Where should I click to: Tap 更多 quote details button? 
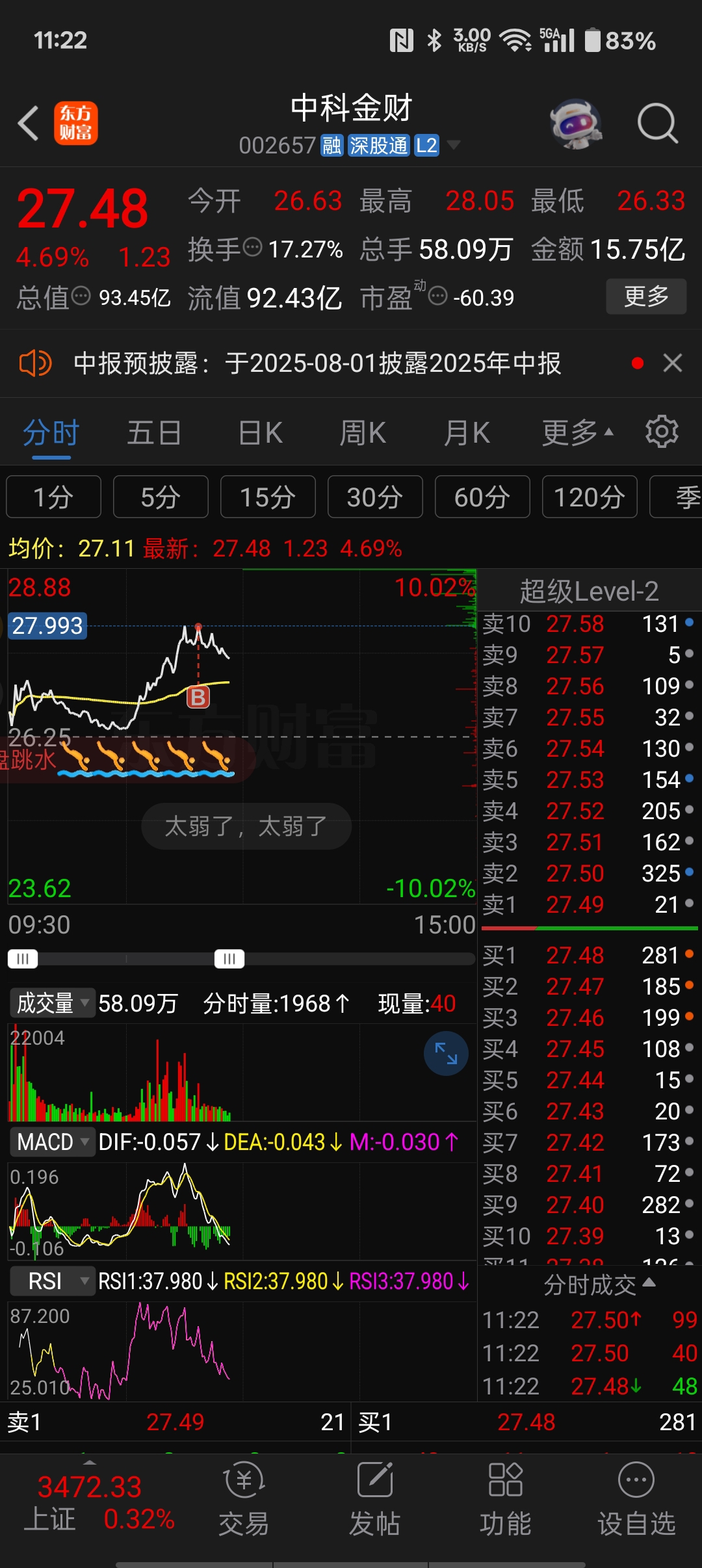[x=646, y=296]
